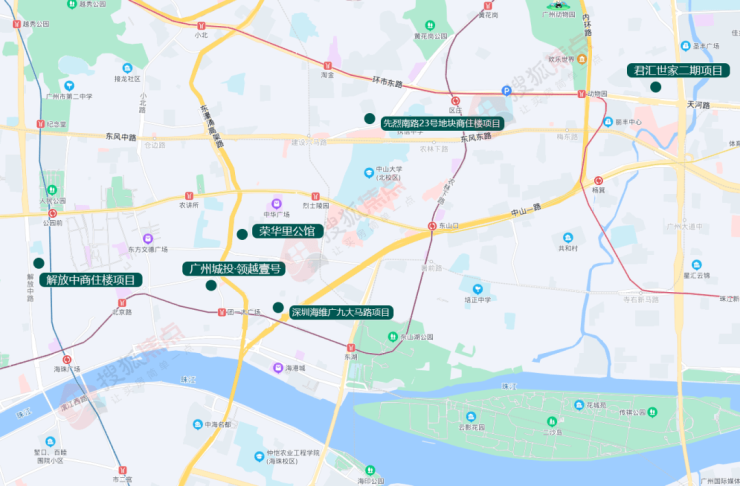740x486 pixels.
Task: Open the 解放中商住楼项目 marker label
Action: point(91,280)
